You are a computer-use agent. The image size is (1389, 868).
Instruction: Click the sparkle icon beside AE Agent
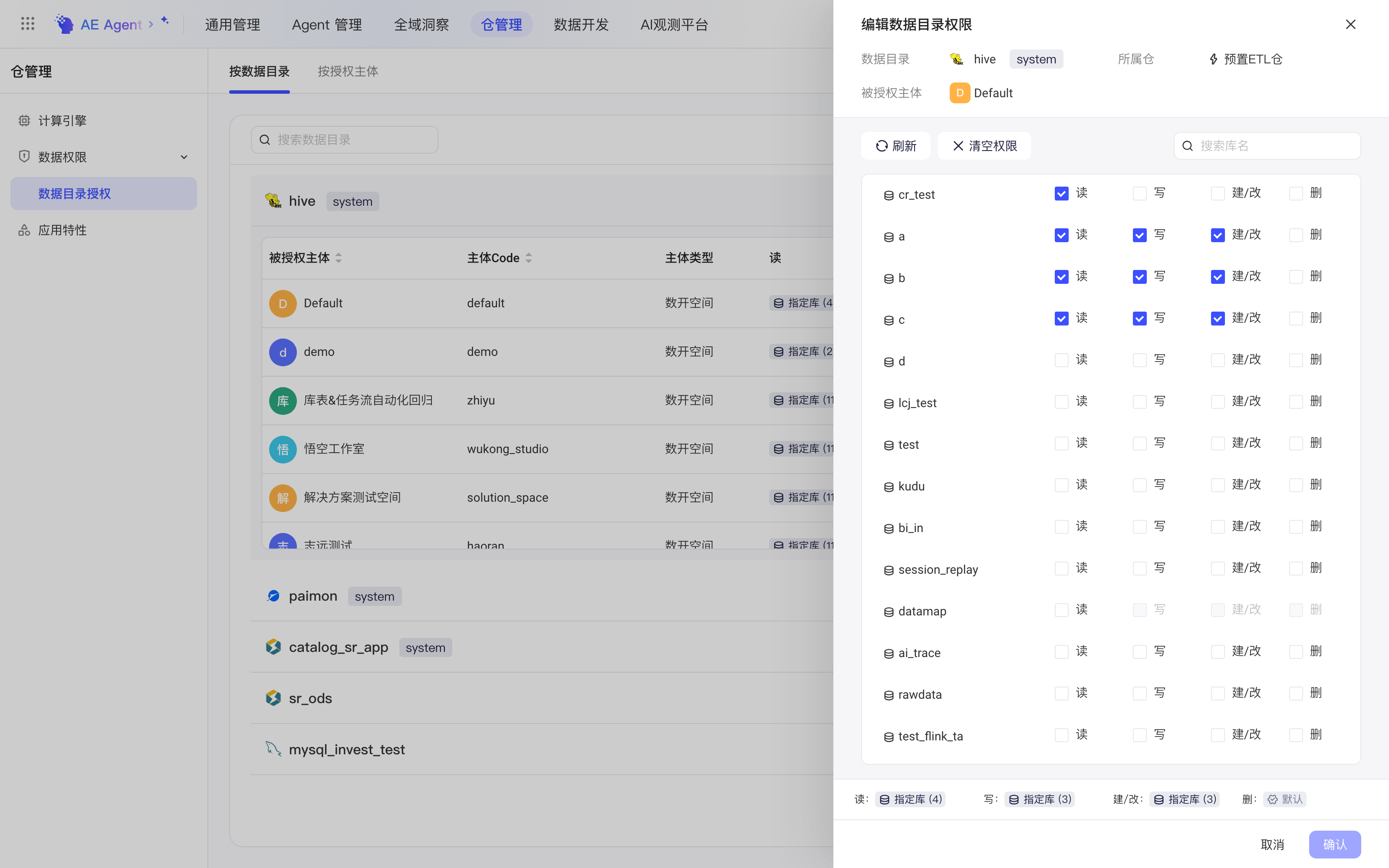click(165, 20)
